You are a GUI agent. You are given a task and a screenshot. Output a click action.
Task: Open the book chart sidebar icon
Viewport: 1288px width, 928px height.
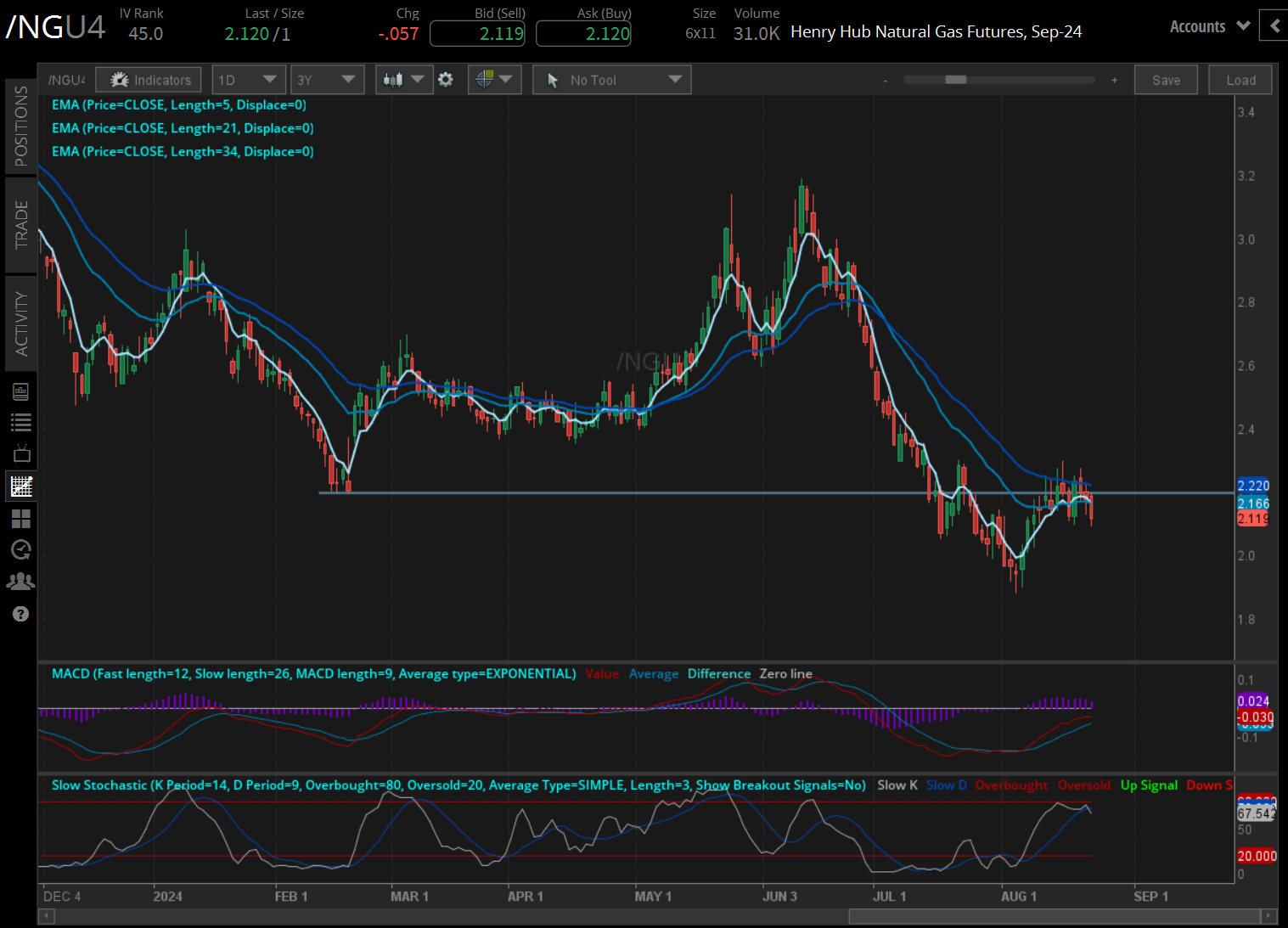coord(21,391)
